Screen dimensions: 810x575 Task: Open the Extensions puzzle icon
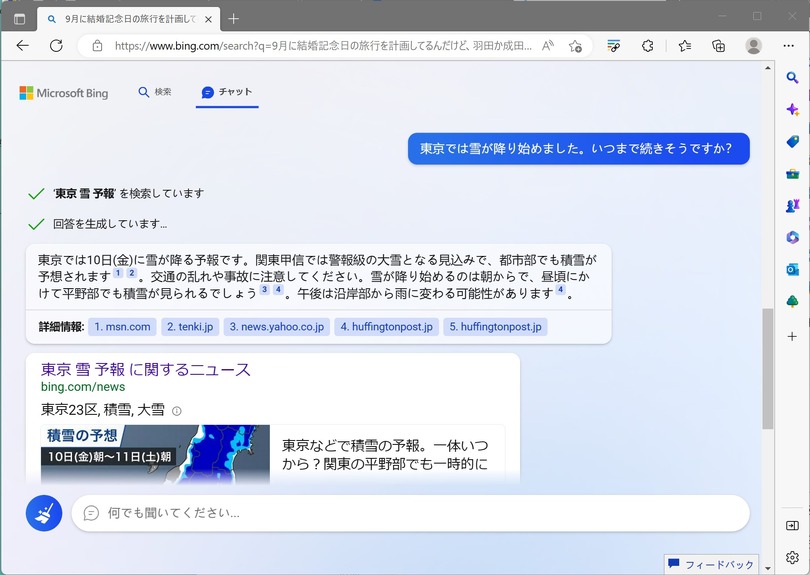pos(647,46)
